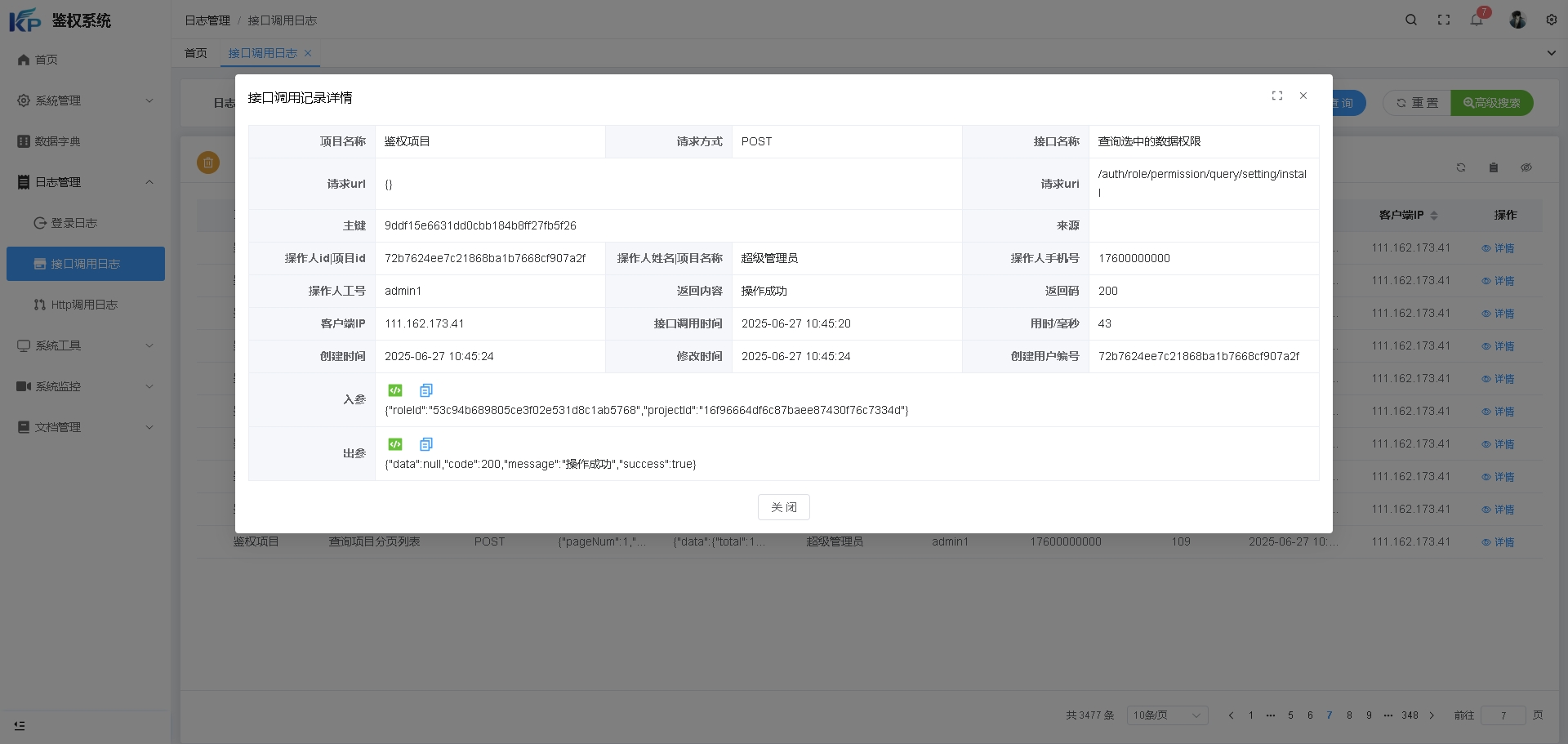Expand the dialog to fullscreen
The image size is (1568, 744).
click(1277, 96)
